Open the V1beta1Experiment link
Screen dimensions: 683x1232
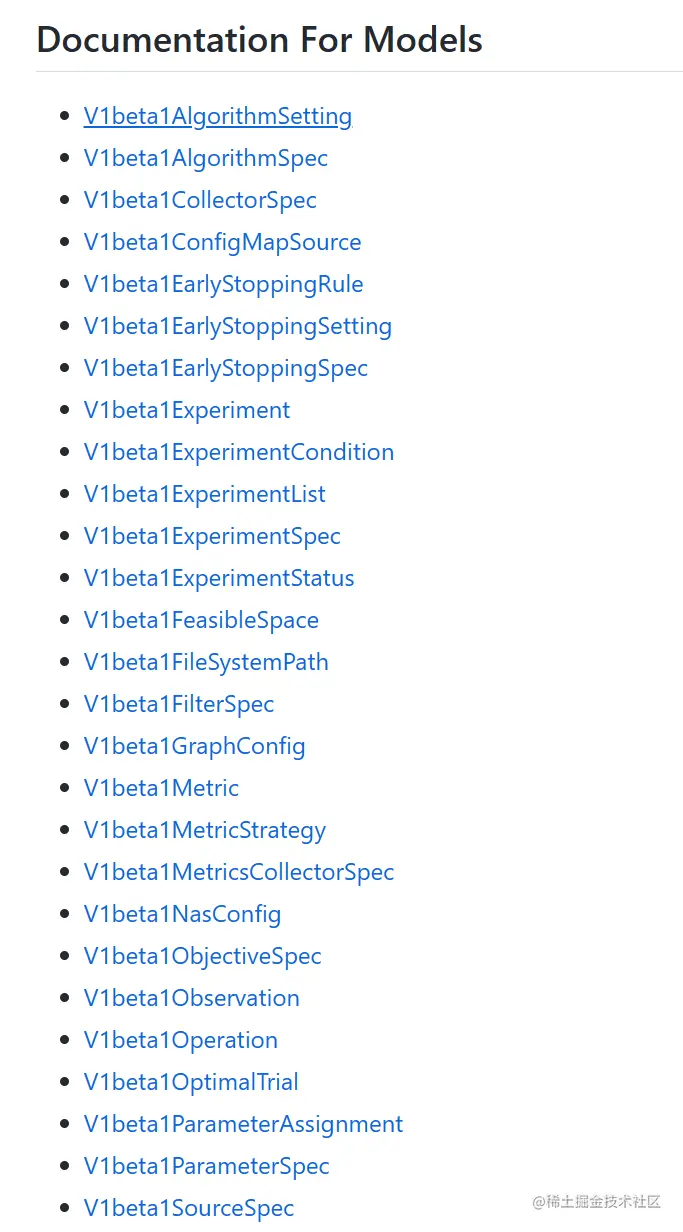[x=187, y=411]
